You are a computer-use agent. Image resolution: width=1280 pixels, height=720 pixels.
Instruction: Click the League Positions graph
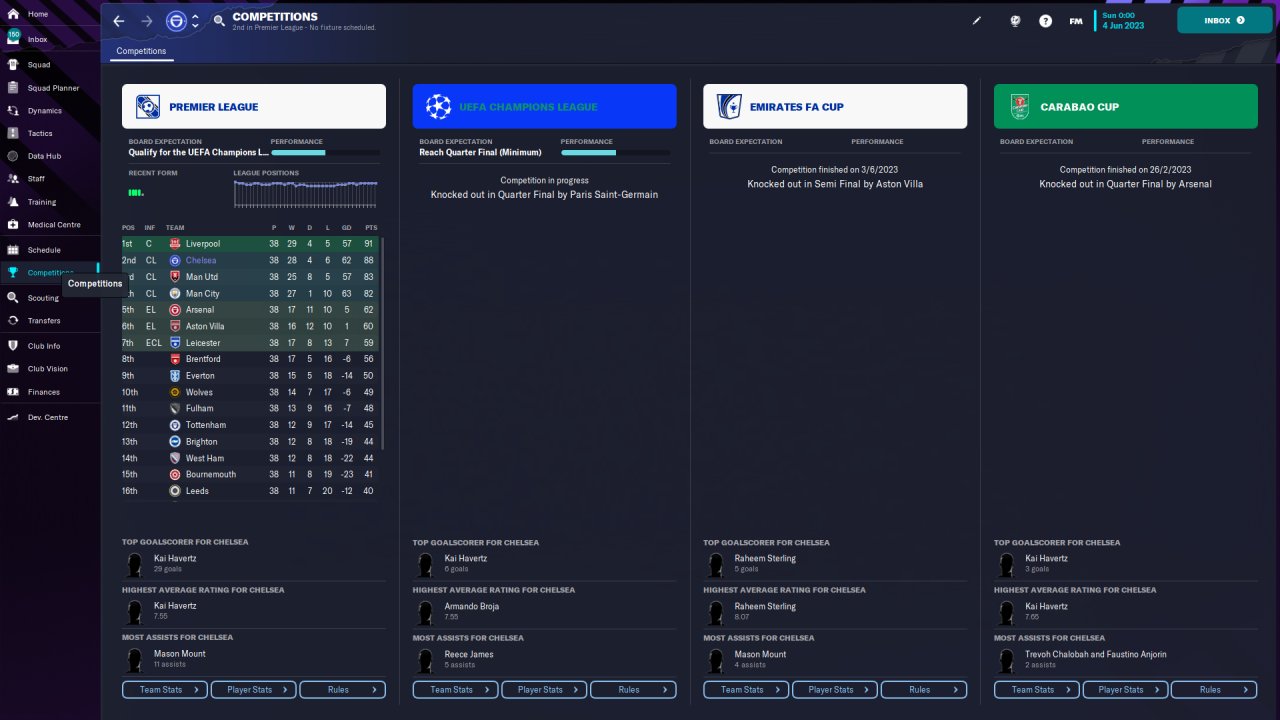[x=305, y=193]
